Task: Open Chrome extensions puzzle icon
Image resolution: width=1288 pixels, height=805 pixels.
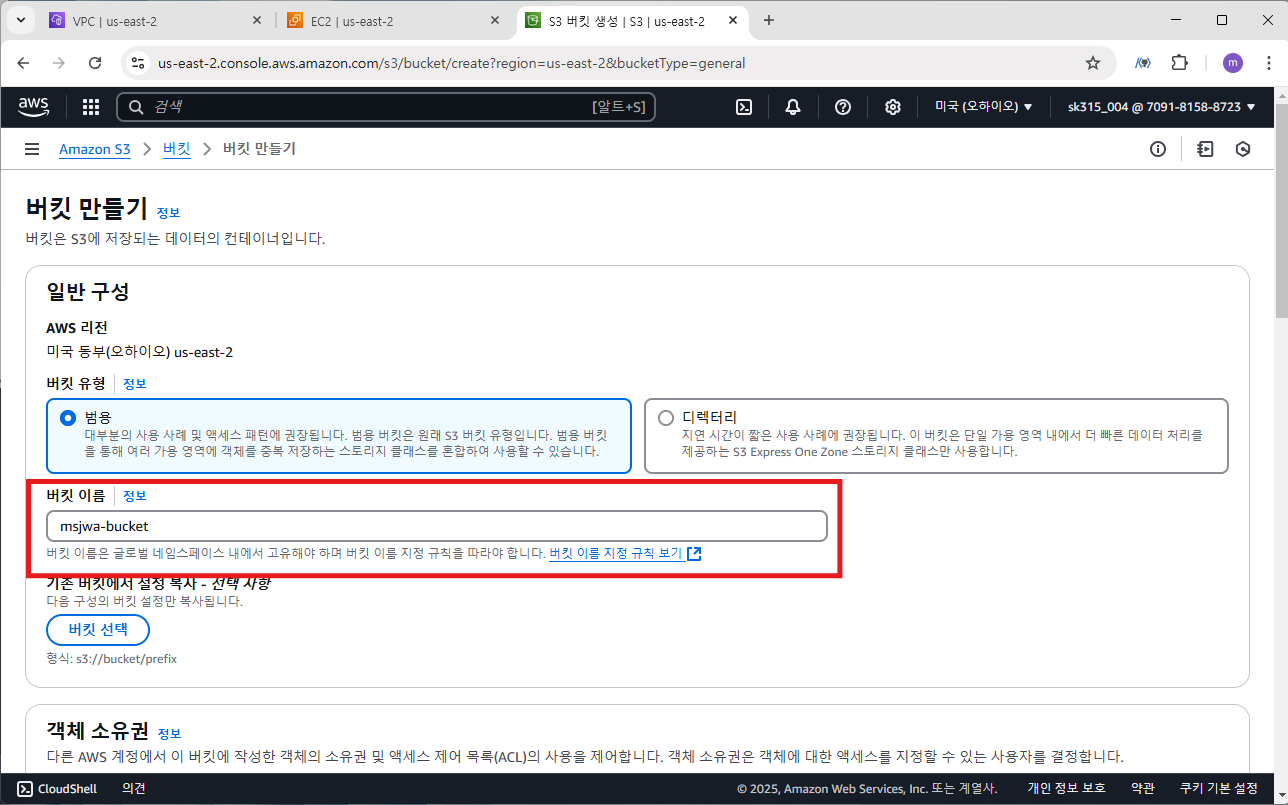Action: [x=1179, y=63]
